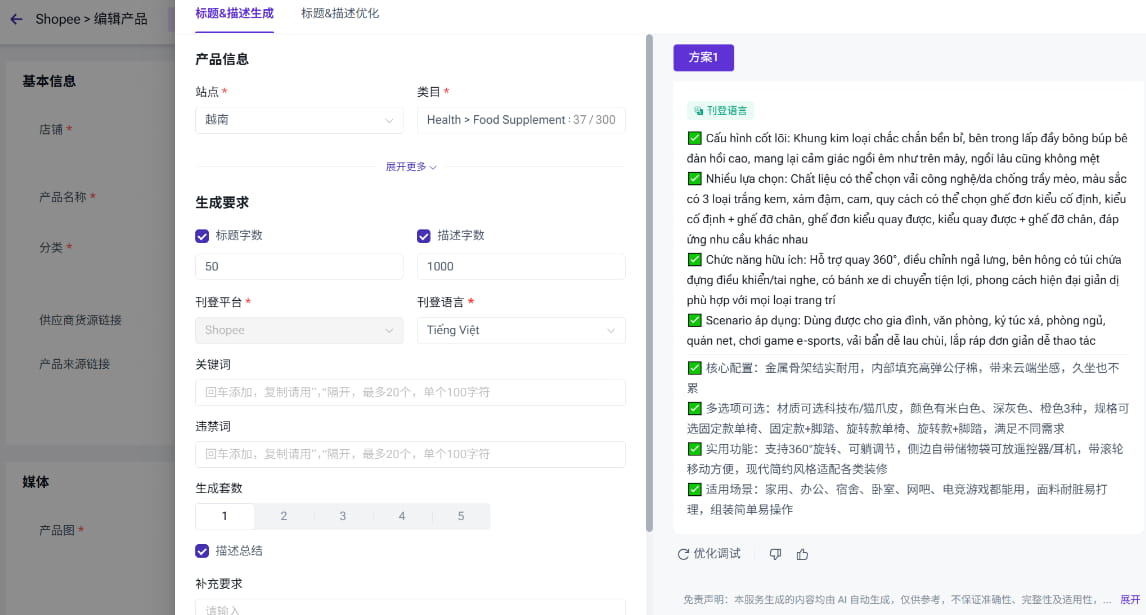1146x615 pixels.
Task: Click the Vietnamese line starting 'Scenario áp dụng'
Action: pyautogui.click(x=896, y=331)
